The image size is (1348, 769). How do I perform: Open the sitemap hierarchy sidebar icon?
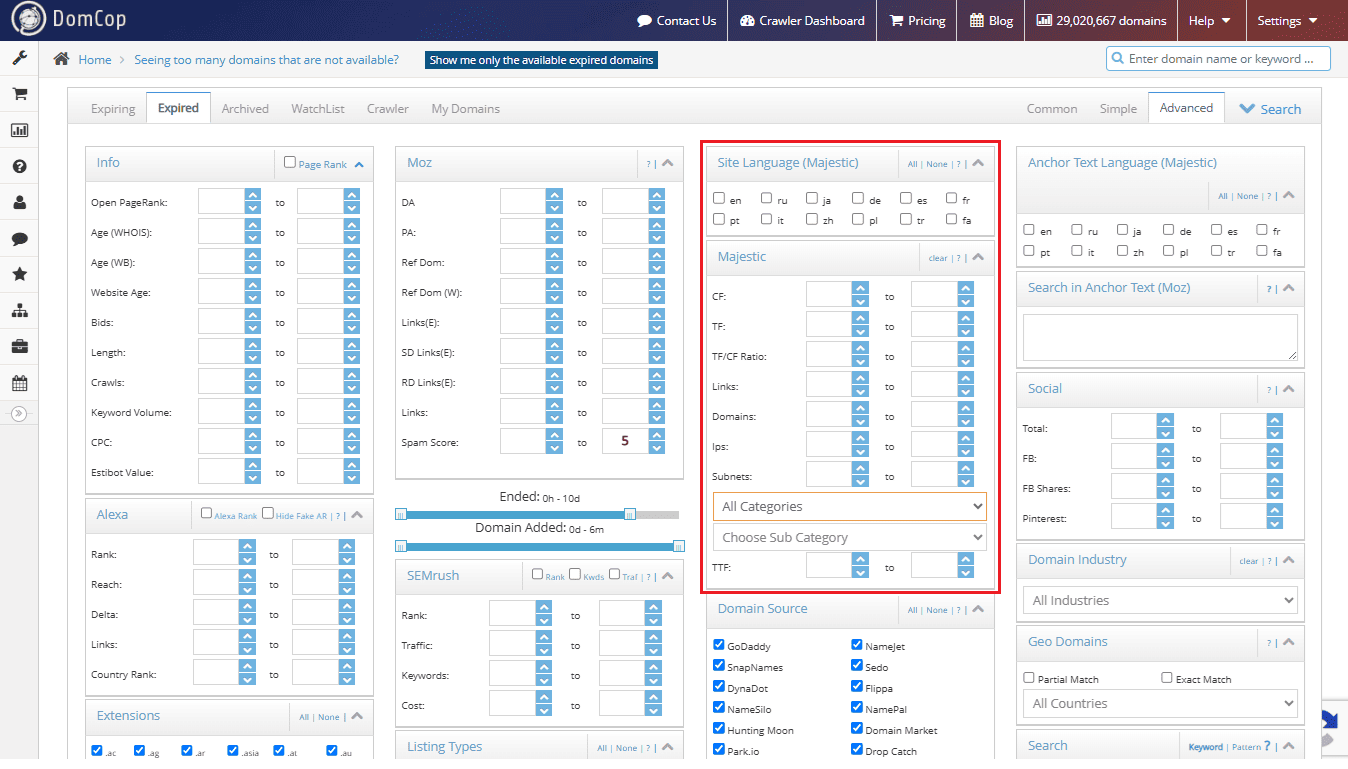(19, 311)
